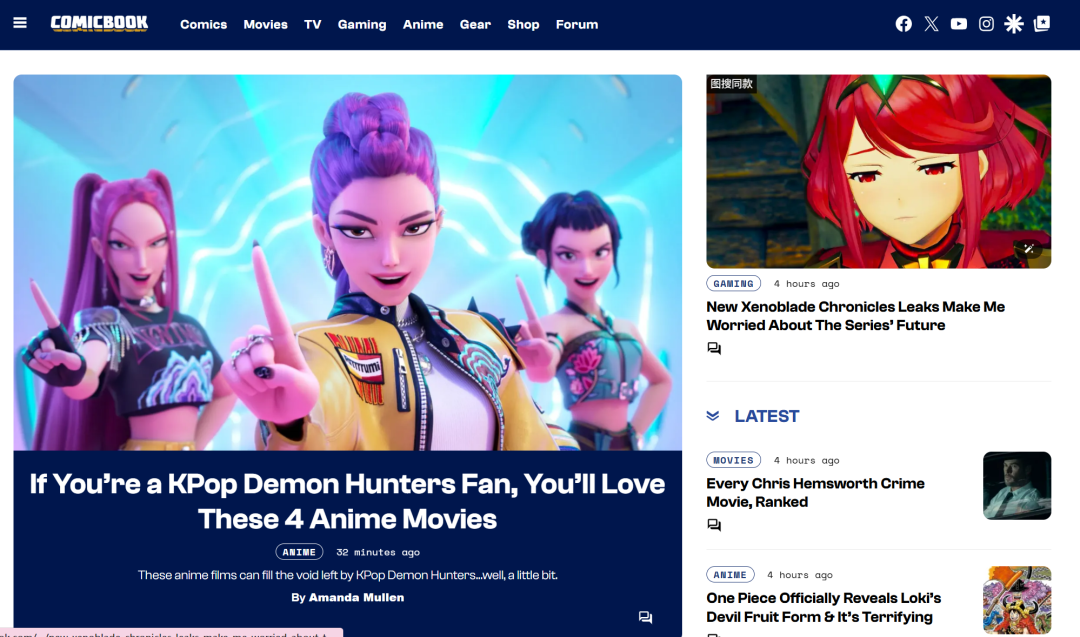Click the ANIME tag under KPop headline

(299, 552)
